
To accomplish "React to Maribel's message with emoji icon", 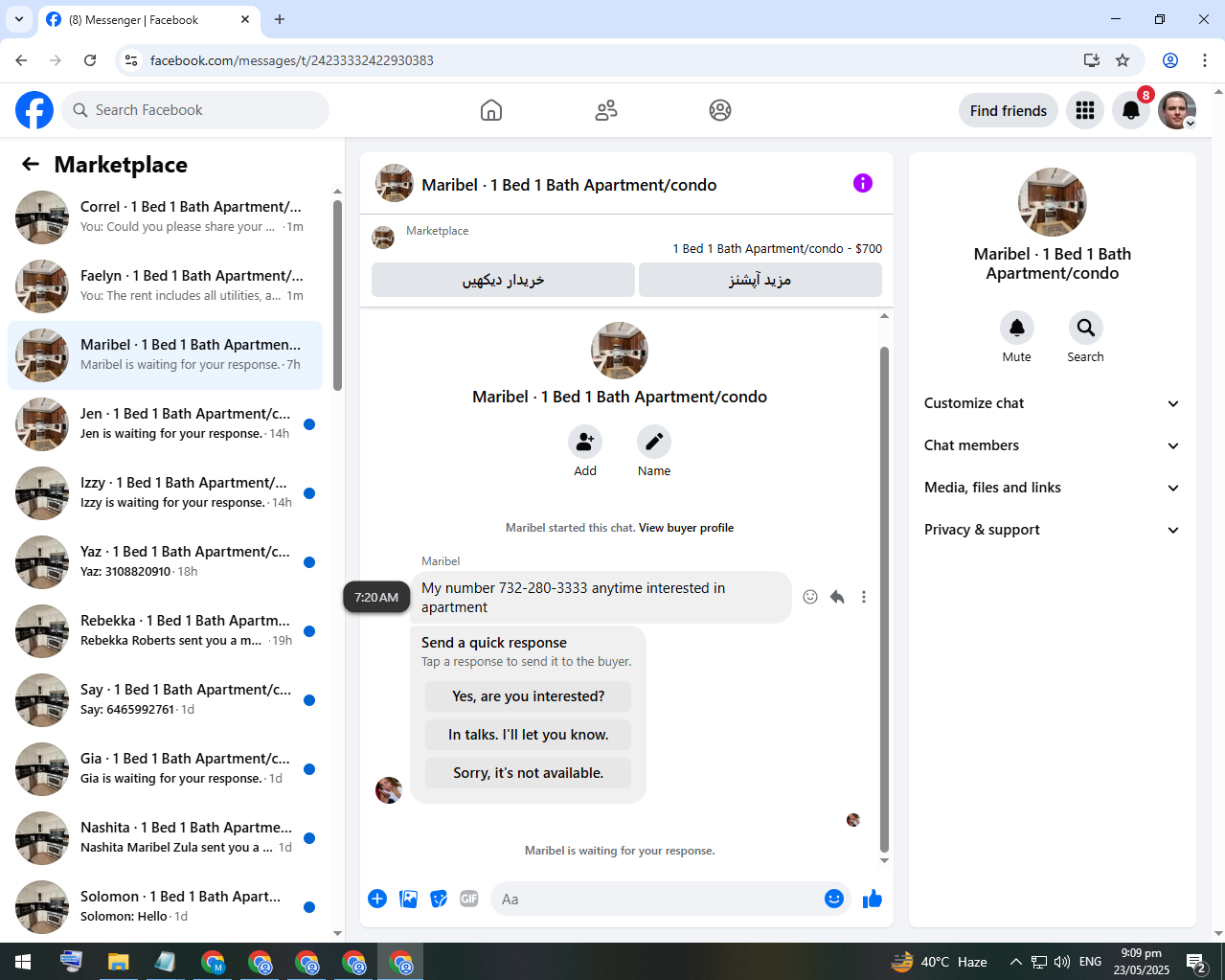I will click(810, 597).
